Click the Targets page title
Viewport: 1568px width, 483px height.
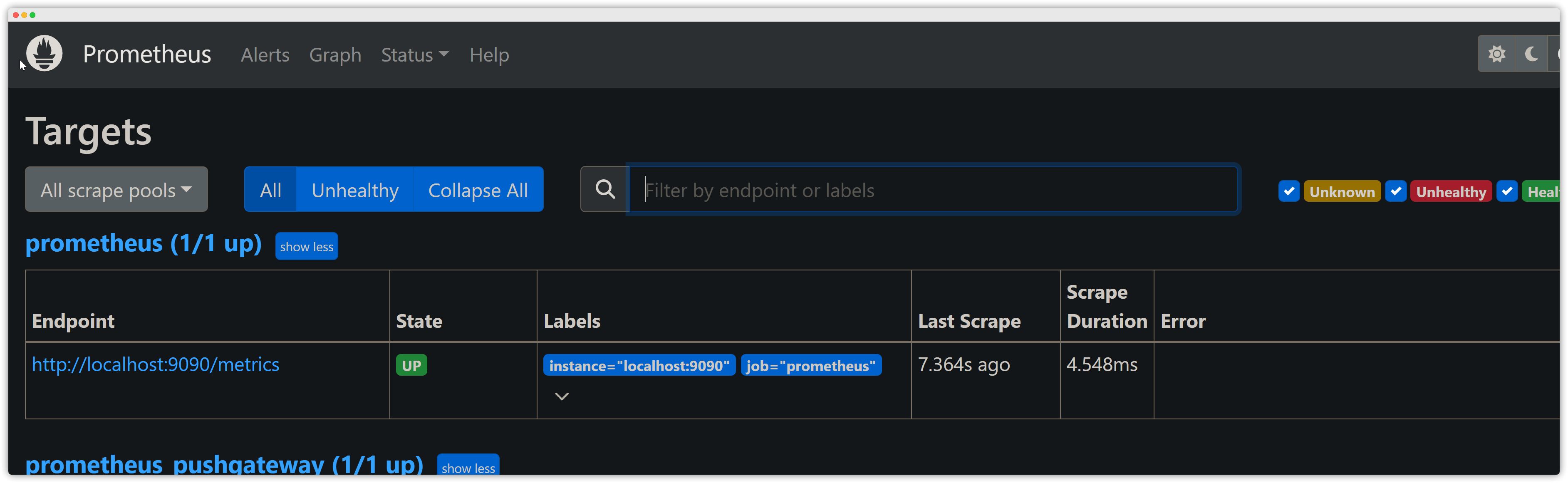(88, 131)
